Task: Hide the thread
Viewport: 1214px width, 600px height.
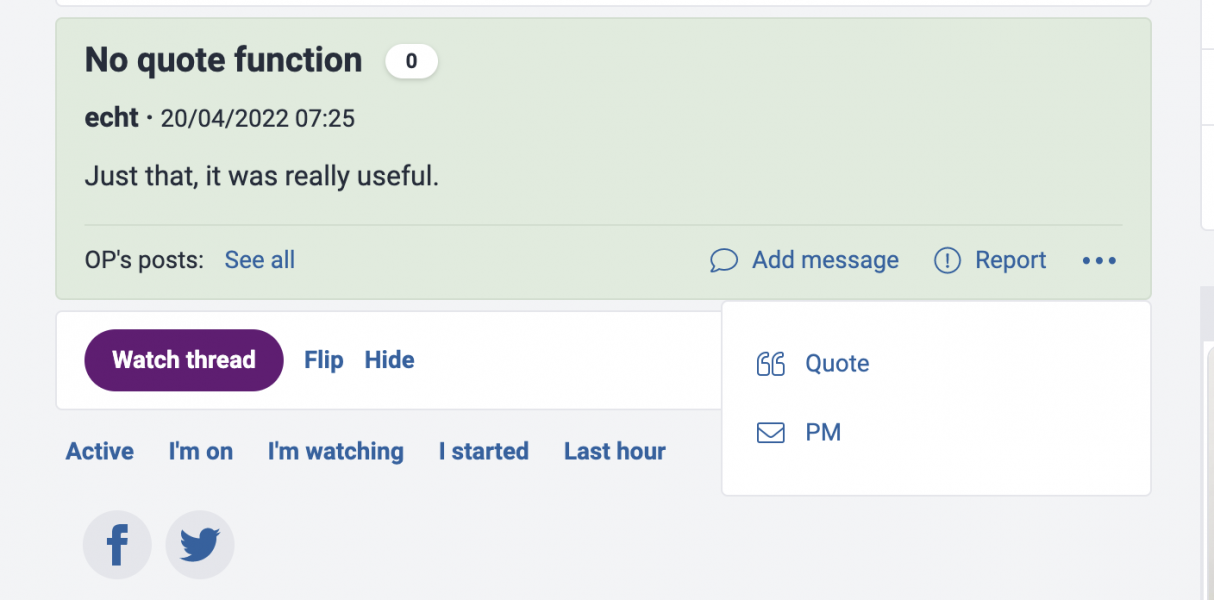Action: pos(389,359)
